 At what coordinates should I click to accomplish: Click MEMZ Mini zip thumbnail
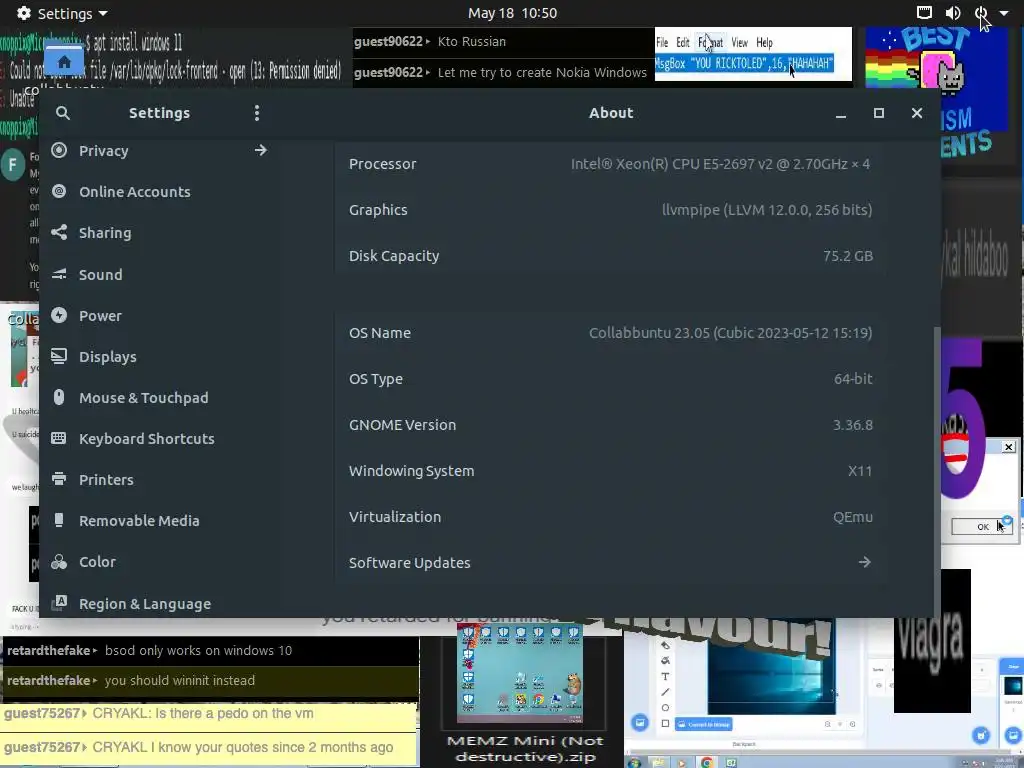pyautogui.click(x=520, y=673)
